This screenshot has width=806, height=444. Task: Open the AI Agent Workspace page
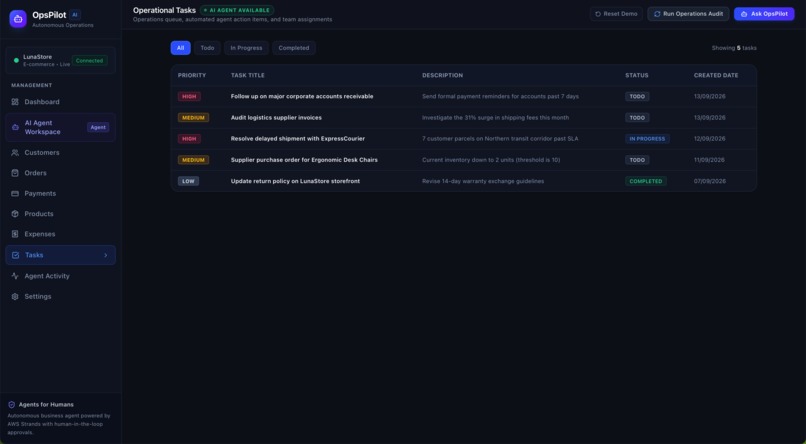61,127
